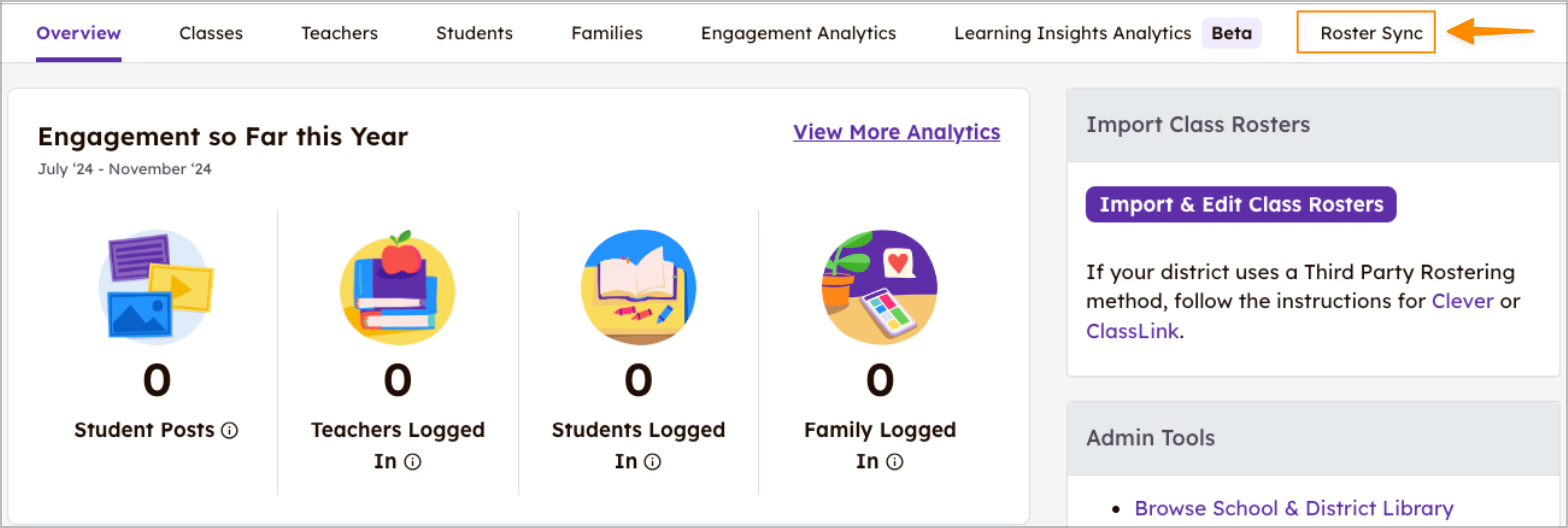The height and width of the screenshot is (528, 1568).
Task: Open the Teachers tab
Action: point(340,33)
